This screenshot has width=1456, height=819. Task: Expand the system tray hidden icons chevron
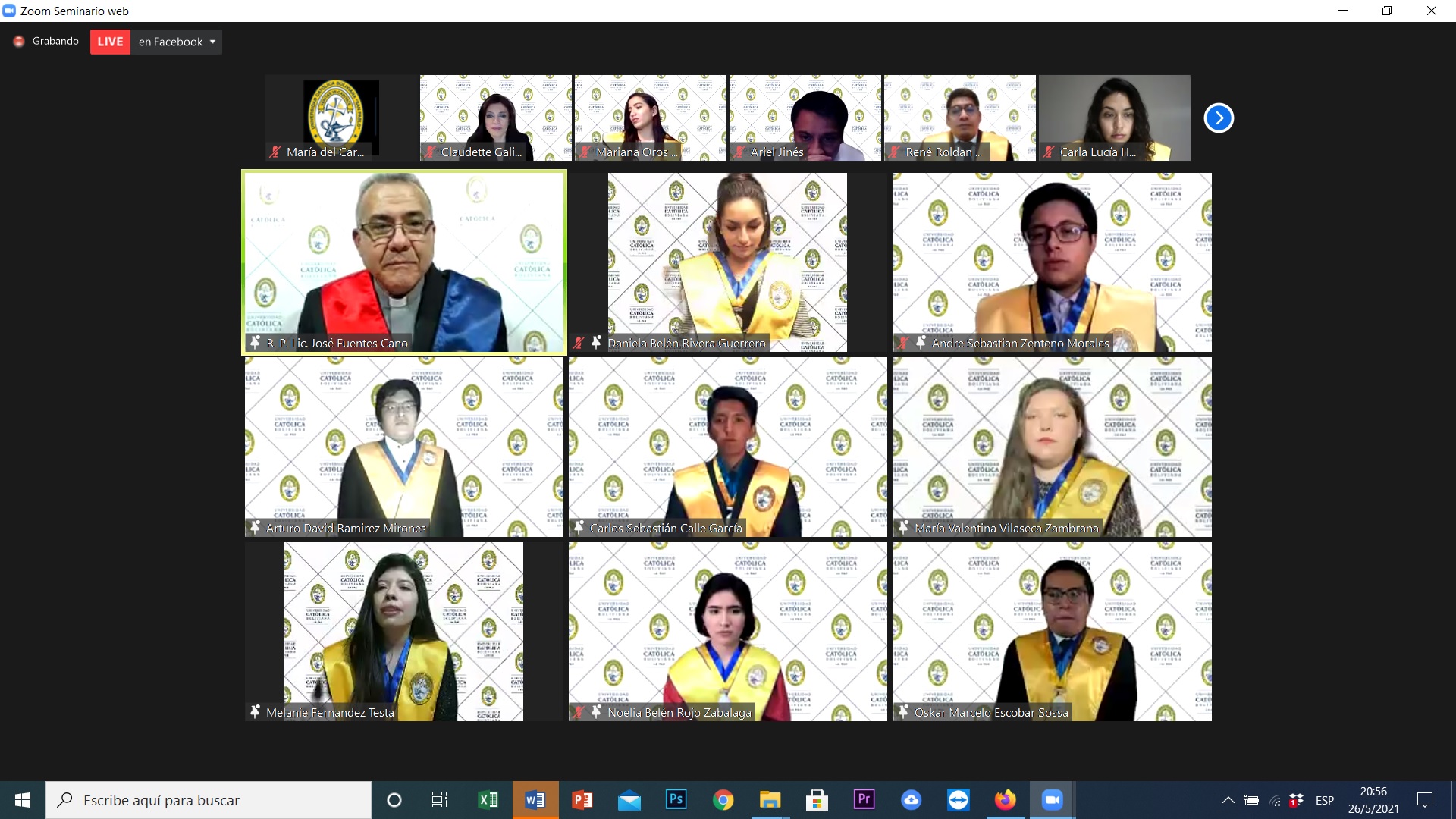[x=1228, y=800]
